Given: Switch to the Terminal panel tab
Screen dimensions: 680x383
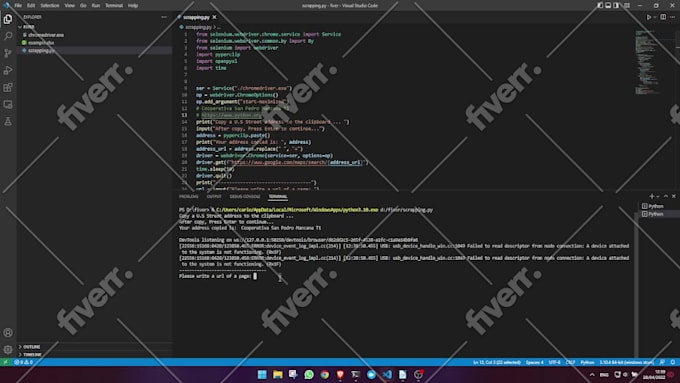Looking at the screenshot, I should [278, 197].
